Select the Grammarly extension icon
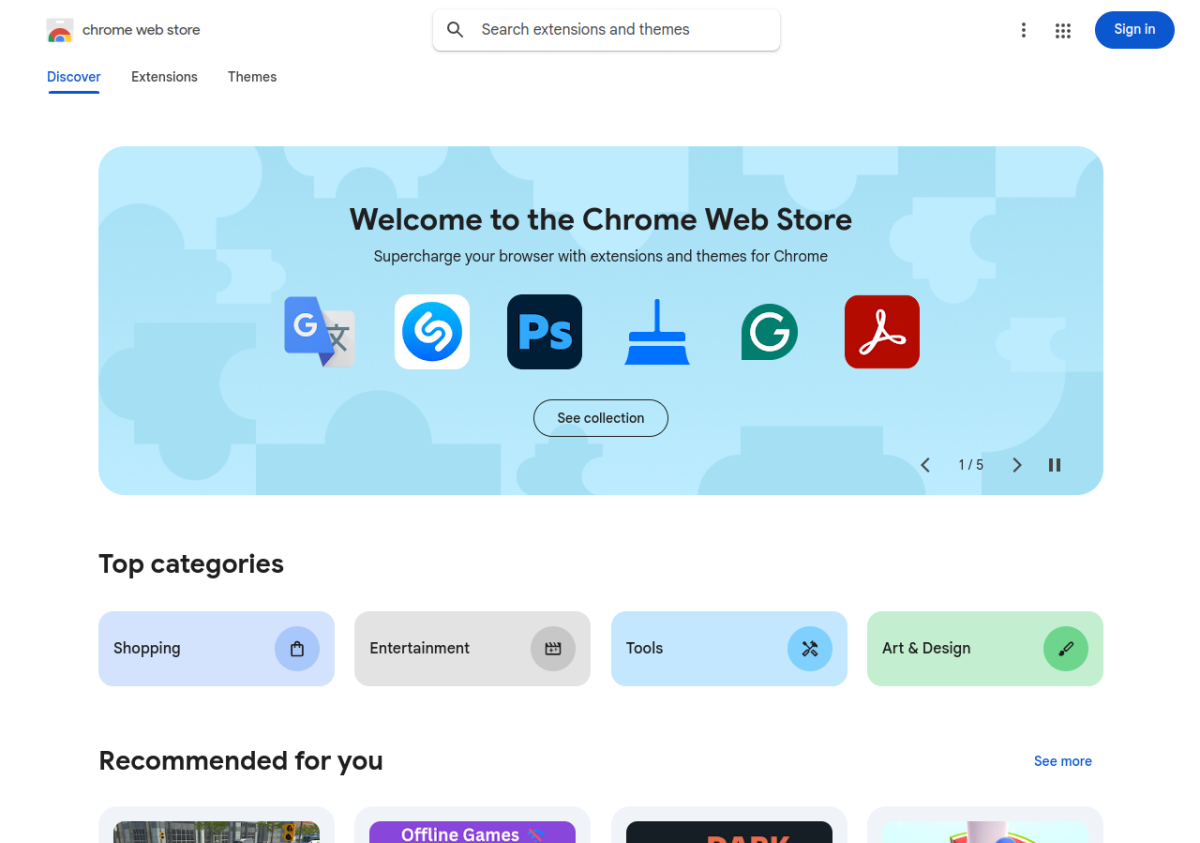 769,332
